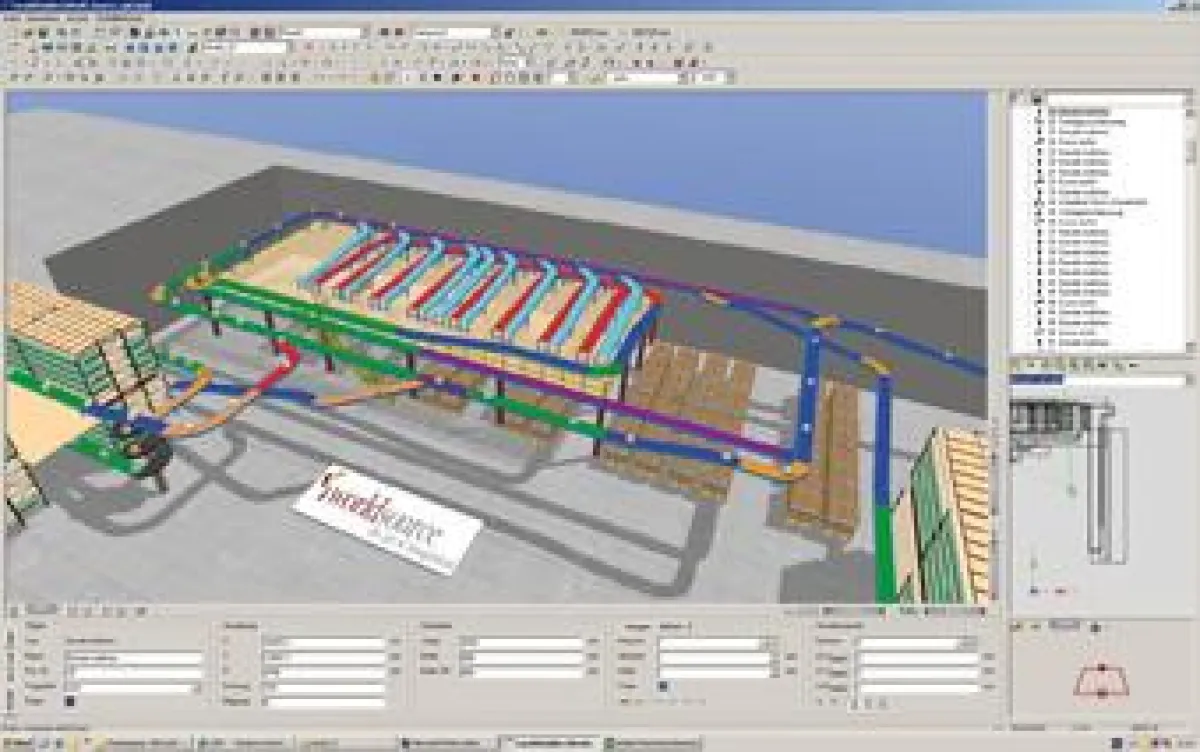Open the Datei menu in the menu bar
Screen dimensions: 1200x752
tap(10, 17)
